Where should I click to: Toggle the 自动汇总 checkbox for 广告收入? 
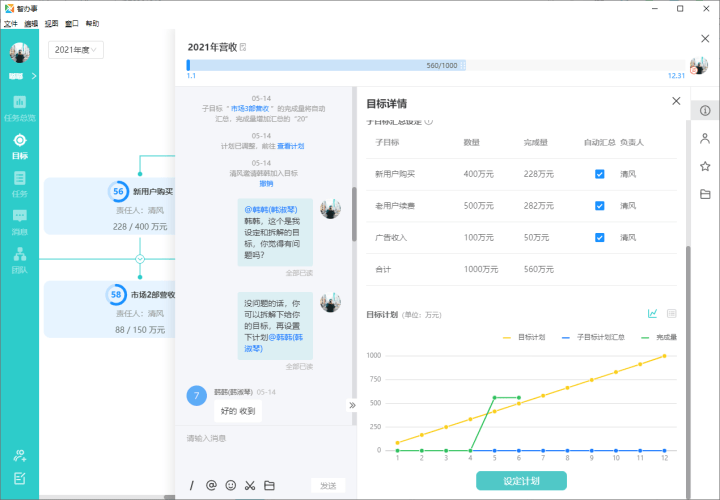[599, 238]
